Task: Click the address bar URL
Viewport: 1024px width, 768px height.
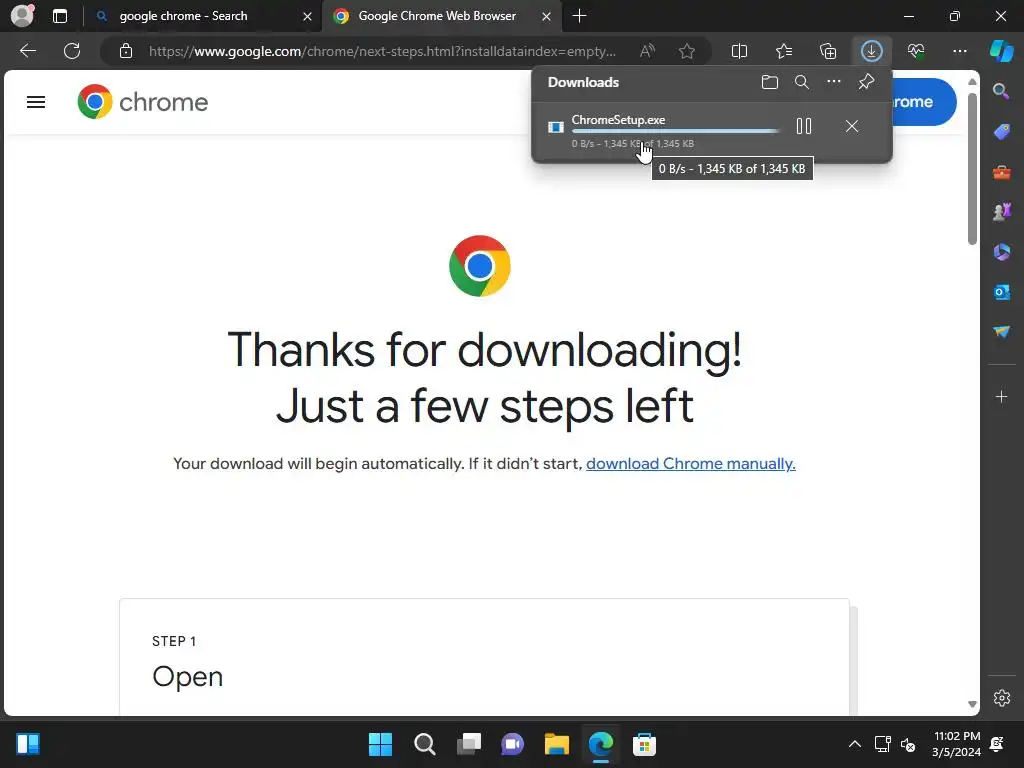Action: (x=382, y=51)
